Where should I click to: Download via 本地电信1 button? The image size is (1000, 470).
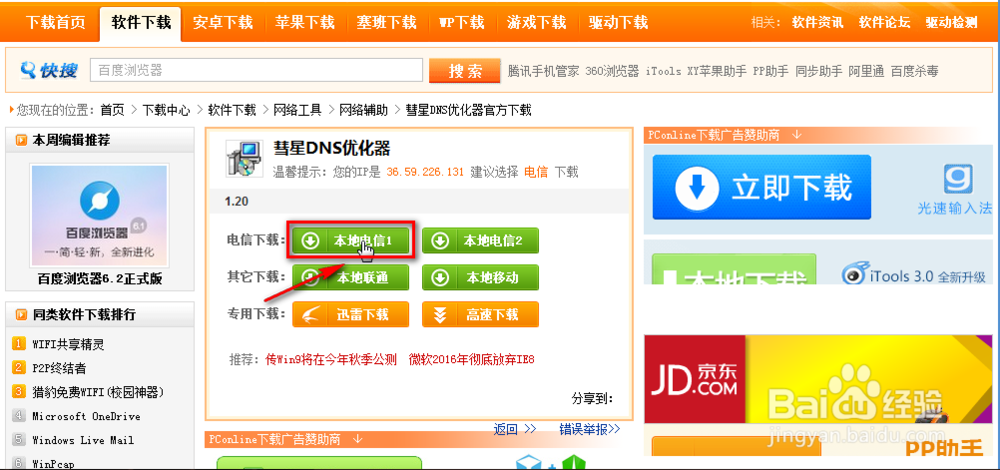tap(351, 240)
